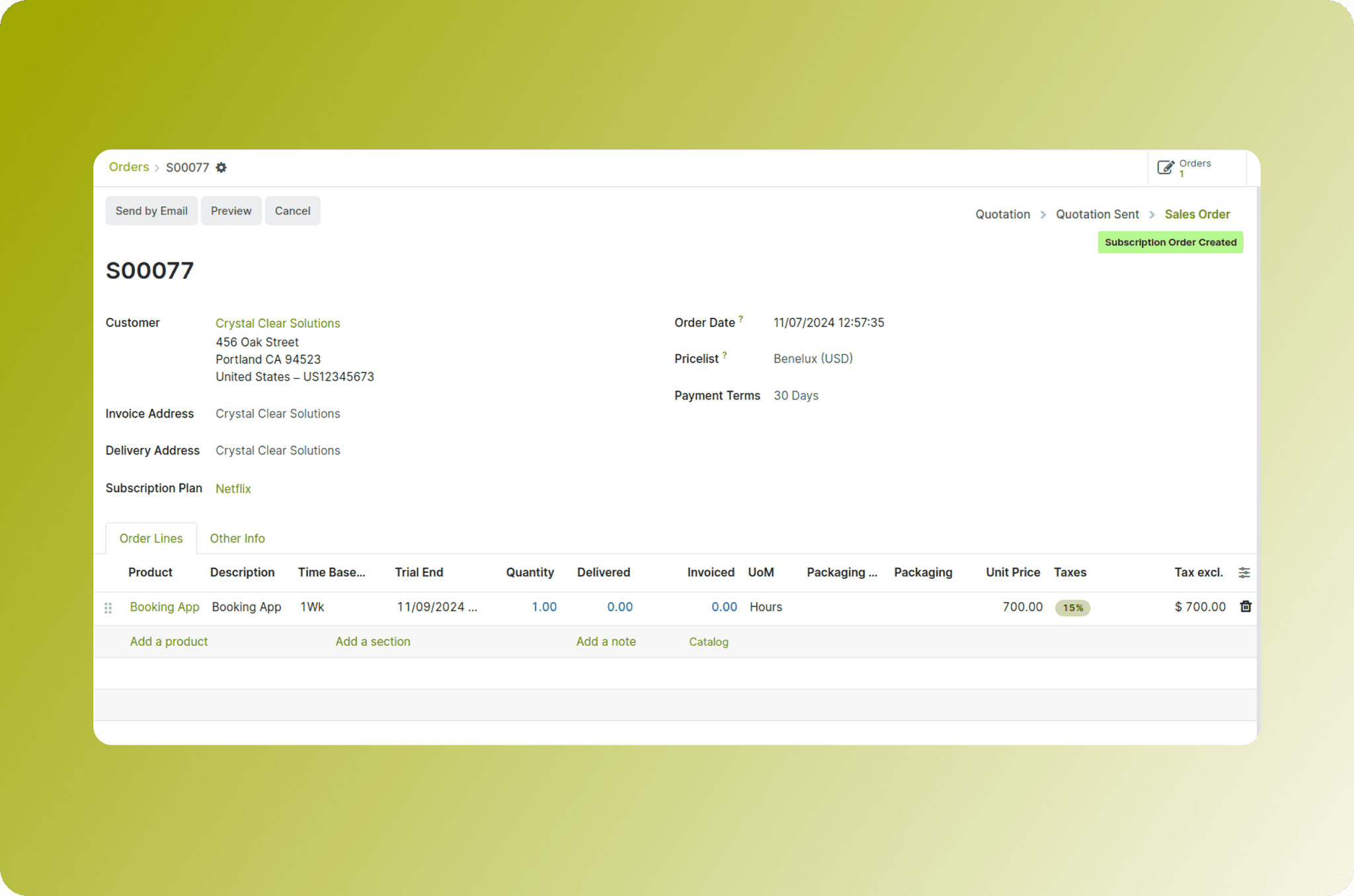Open the Orders smart button icon

click(1166, 167)
